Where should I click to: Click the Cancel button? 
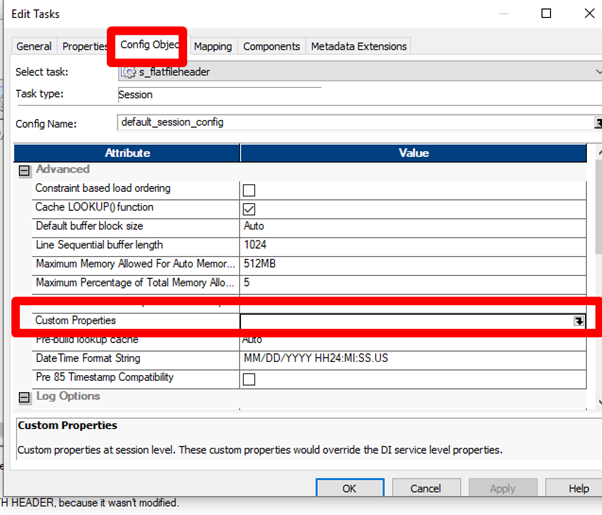click(426, 488)
